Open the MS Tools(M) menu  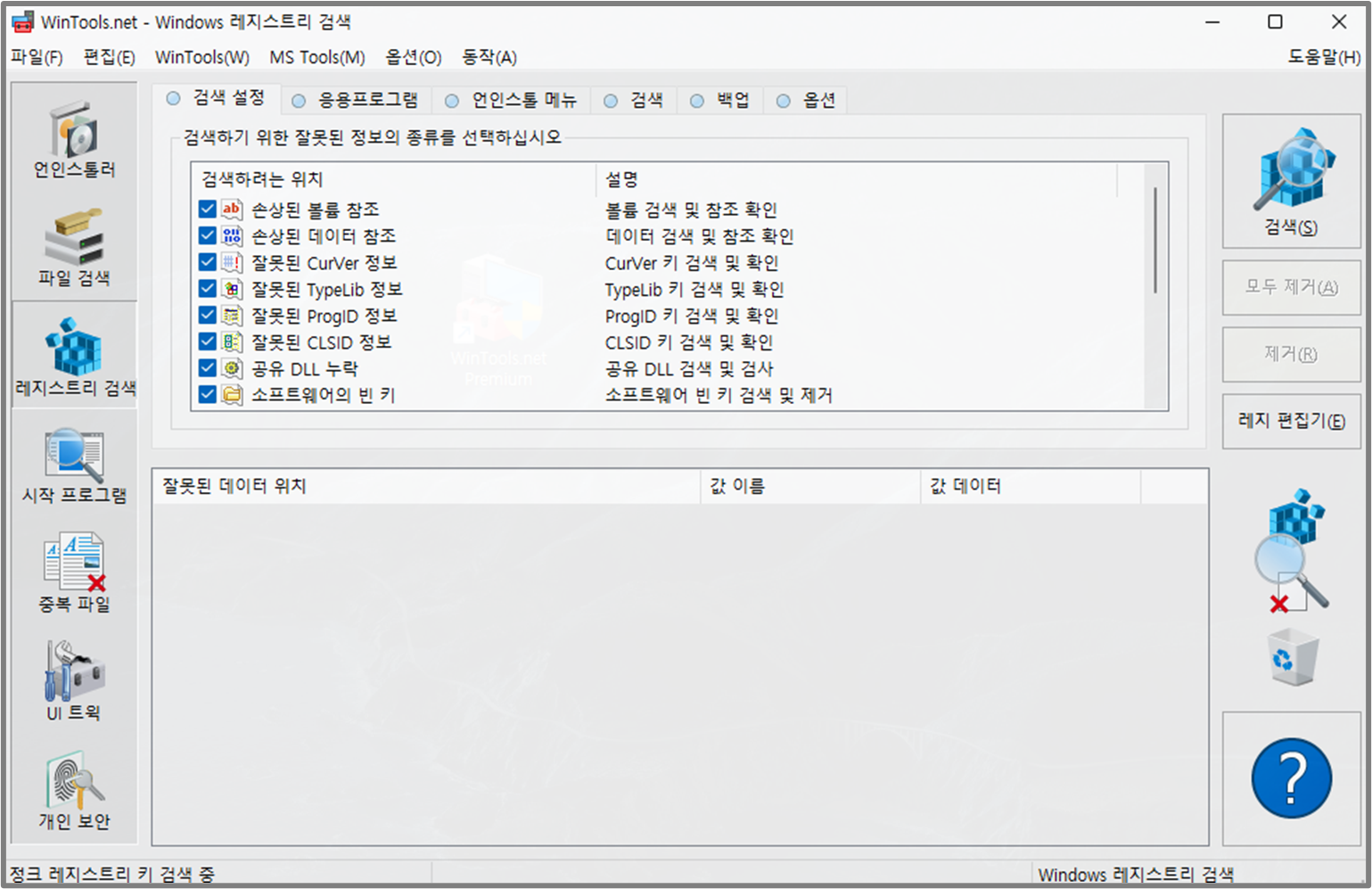[x=317, y=57]
